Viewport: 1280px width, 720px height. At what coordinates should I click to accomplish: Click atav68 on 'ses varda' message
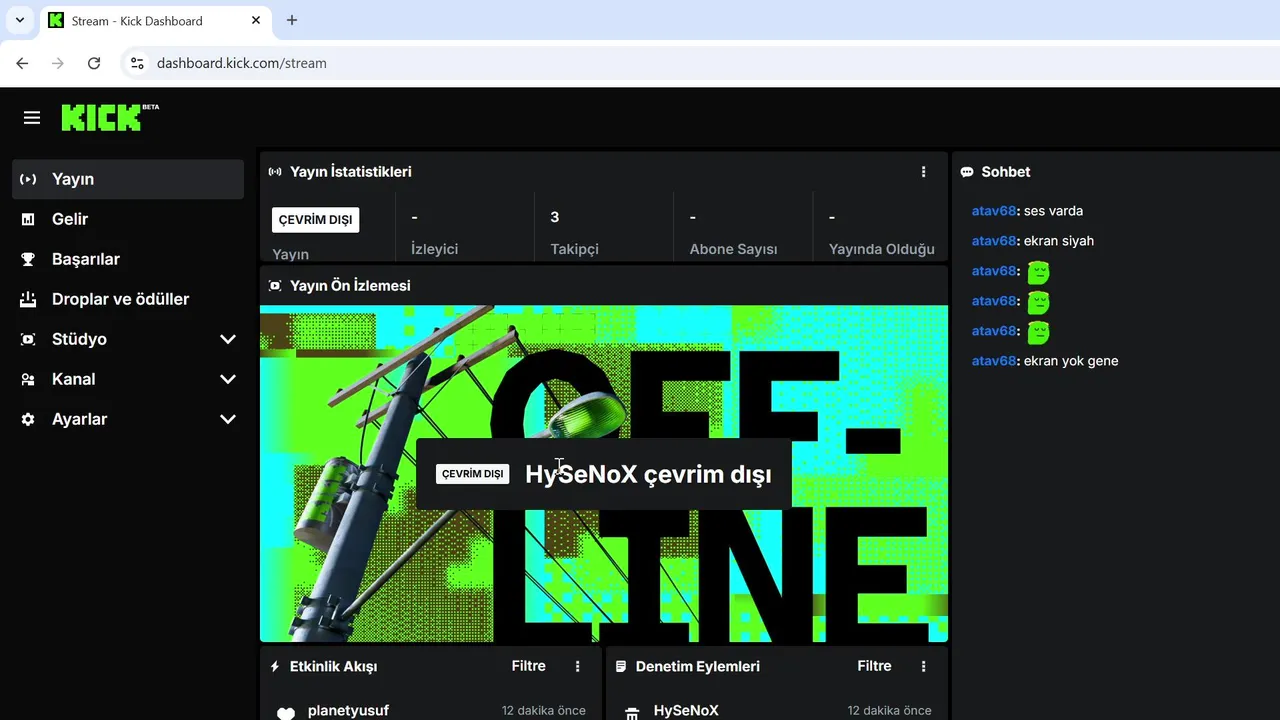tap(994, 211)
